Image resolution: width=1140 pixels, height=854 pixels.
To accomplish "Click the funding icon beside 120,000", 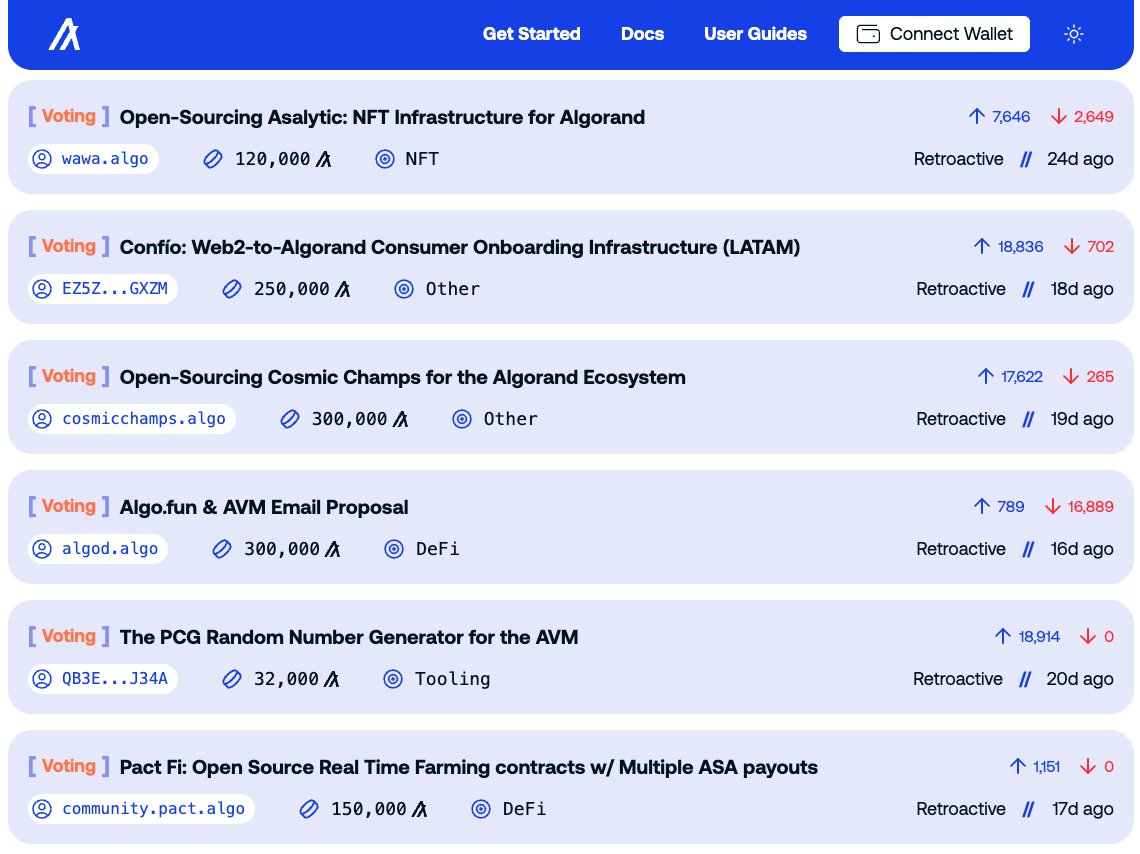I will pos(212,158).
